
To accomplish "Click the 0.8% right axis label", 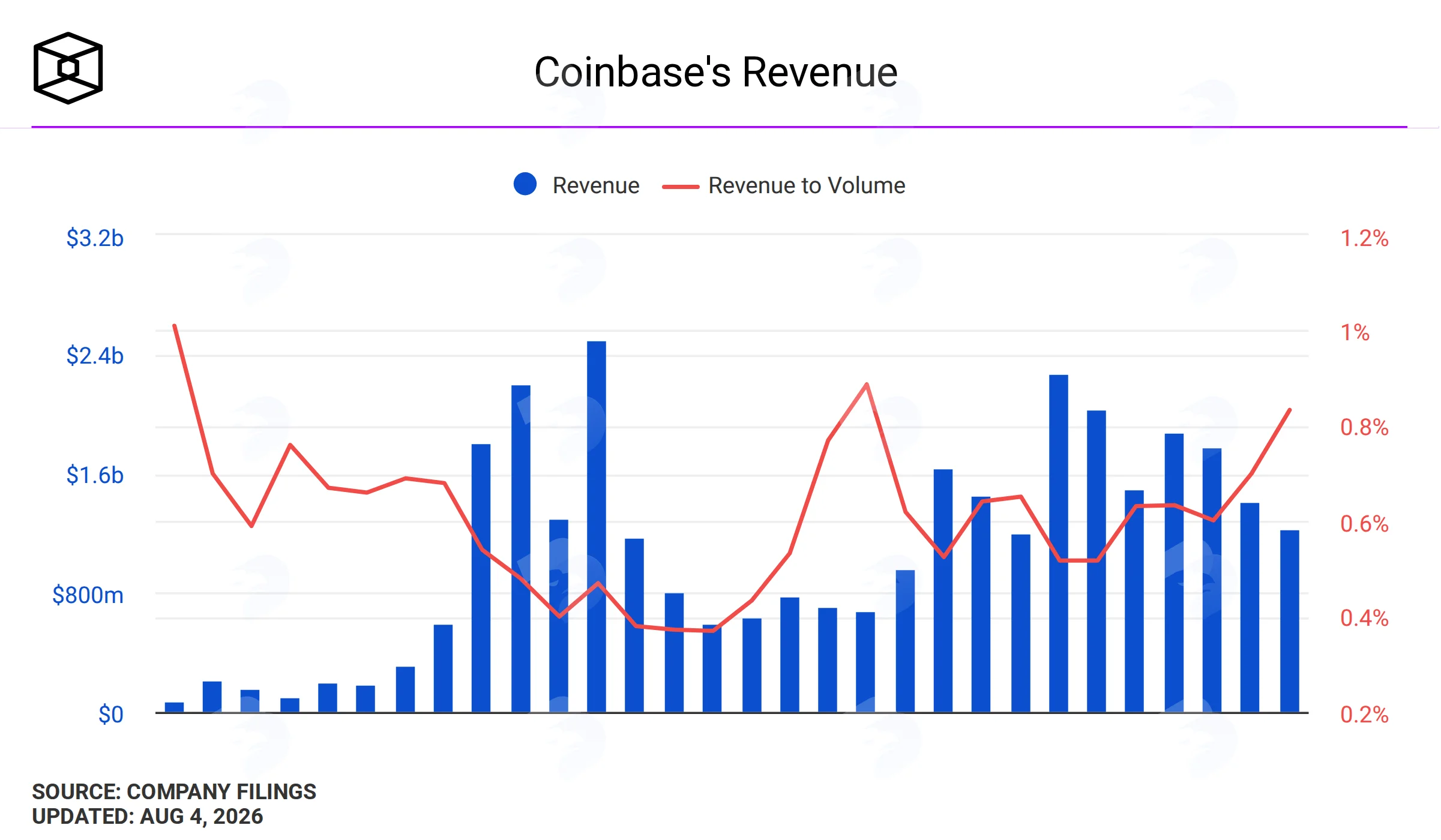I will (x=1364, y=427).
